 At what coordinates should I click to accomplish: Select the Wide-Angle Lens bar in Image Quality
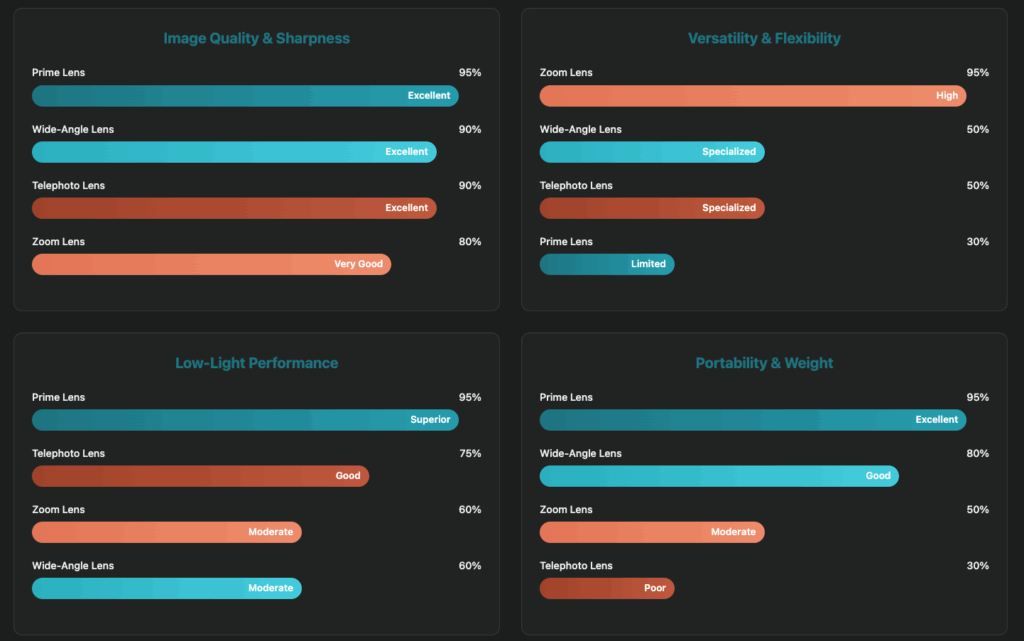tap(234, 152)
